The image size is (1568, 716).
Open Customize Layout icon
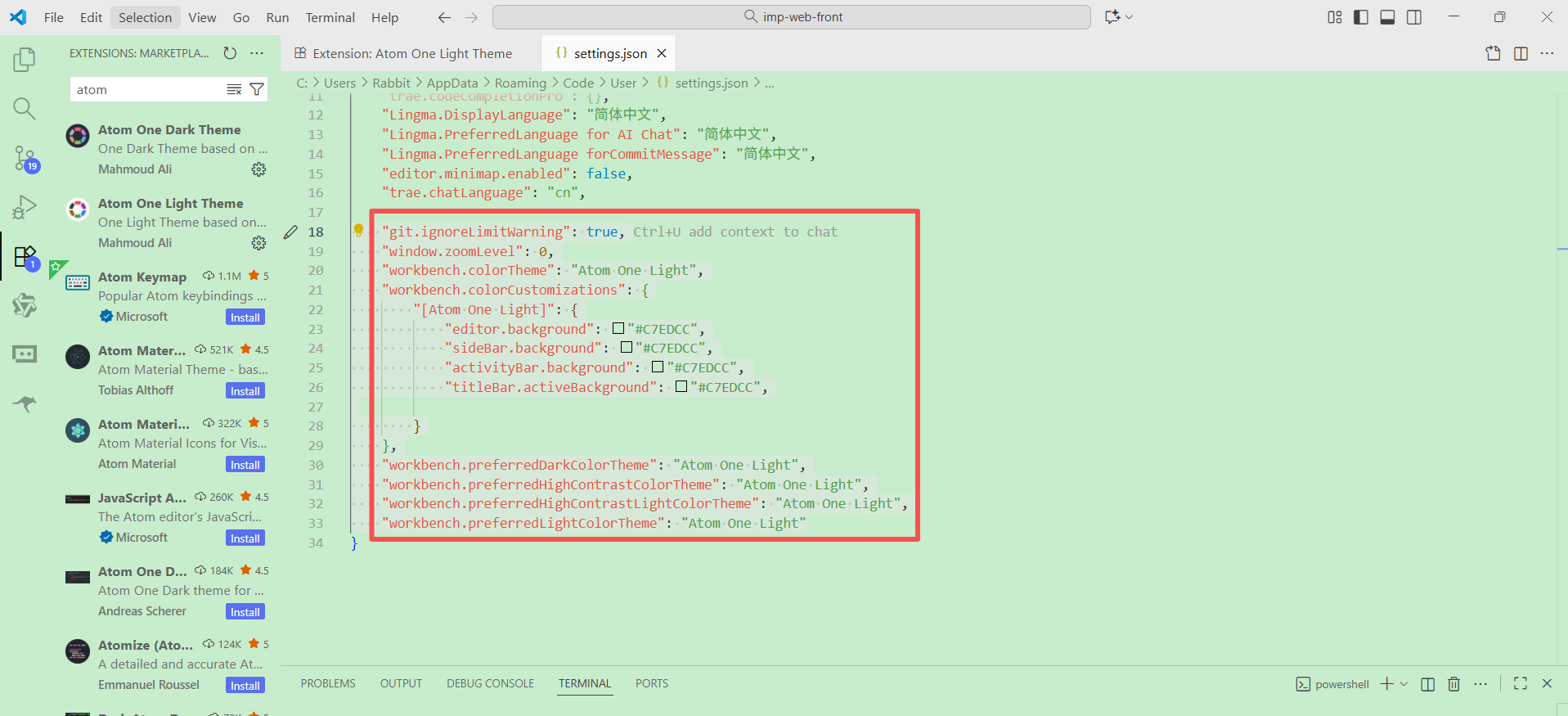coord(1335,17)
